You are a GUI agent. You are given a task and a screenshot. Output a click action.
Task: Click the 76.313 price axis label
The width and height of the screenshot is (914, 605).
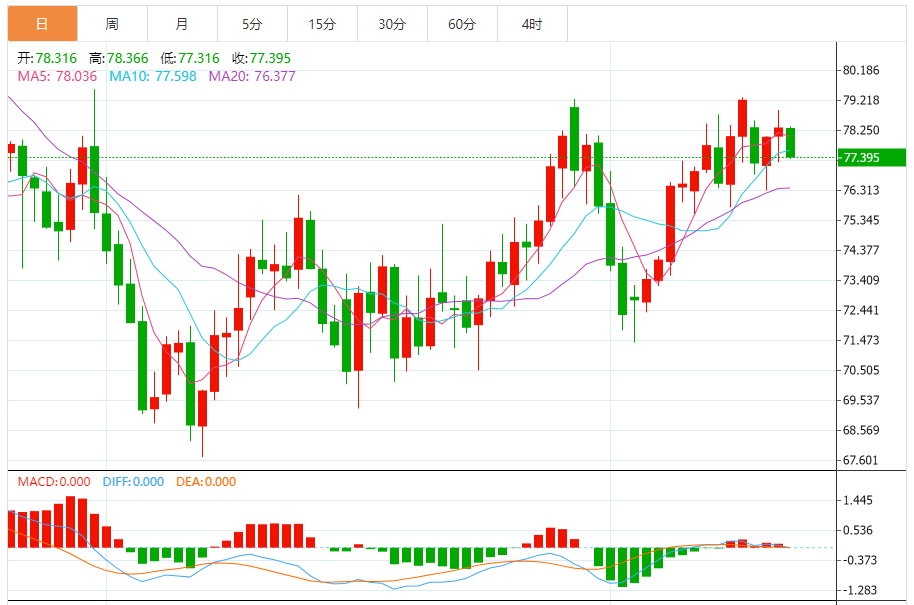(861, 191)
